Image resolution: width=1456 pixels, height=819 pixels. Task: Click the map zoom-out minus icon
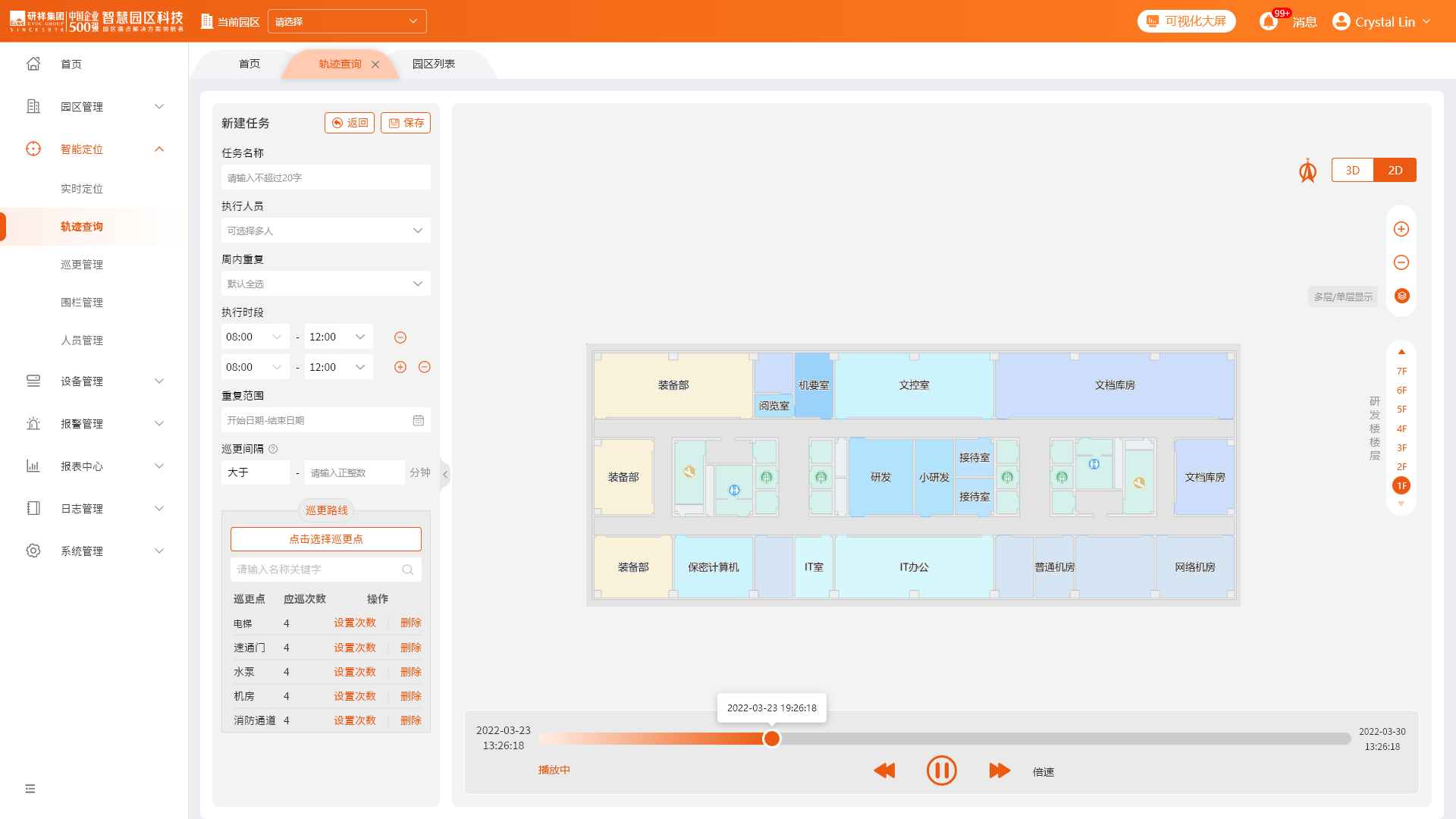tap(1401, 262)
